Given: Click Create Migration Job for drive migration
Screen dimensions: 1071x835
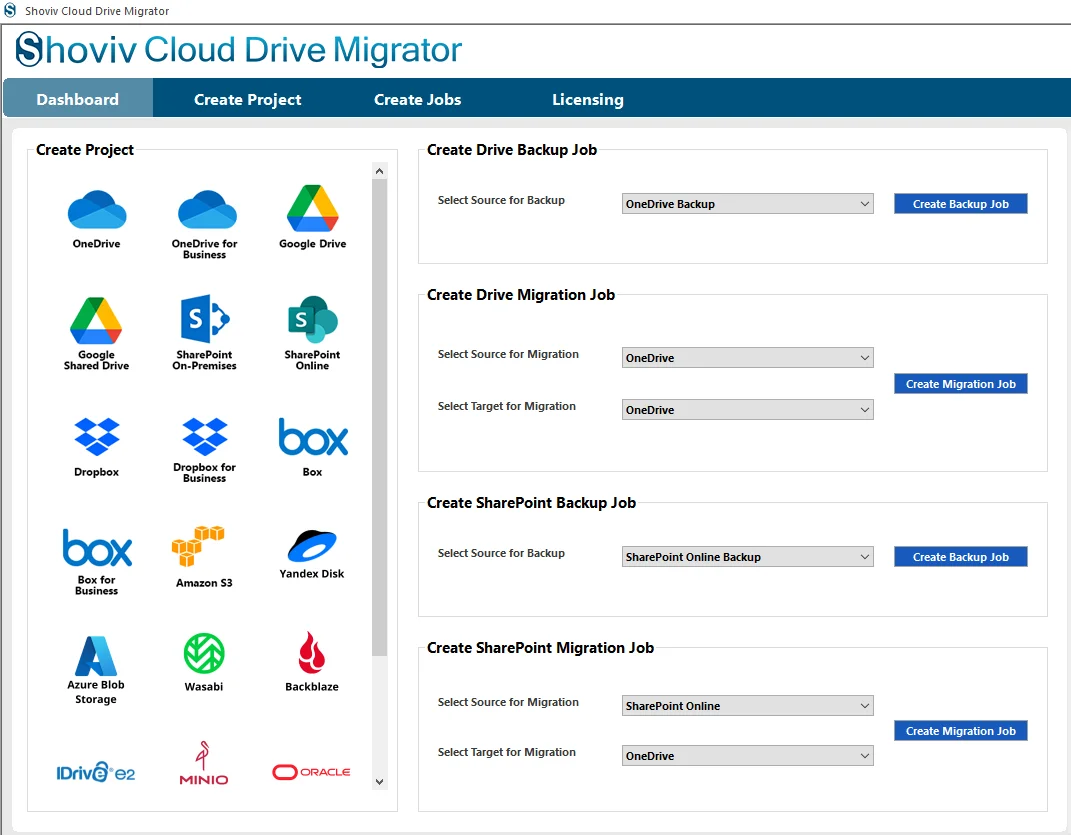Looking at the screenshot, I should coord(960,383).
